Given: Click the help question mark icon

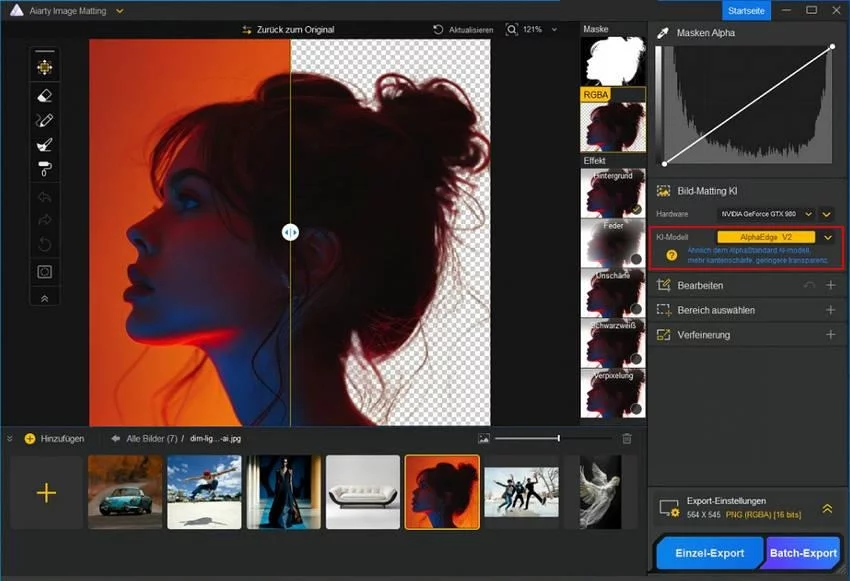Looking at the screenshot, I should point(671,256).
